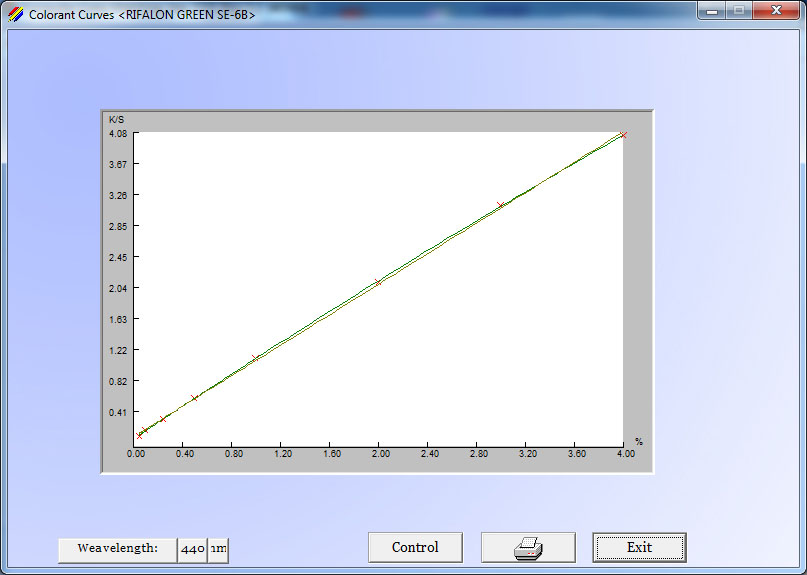Maximize the Colorant Curves window
Image resolution: width=807 pixels, height=575 pixels.
pos(739,11)
